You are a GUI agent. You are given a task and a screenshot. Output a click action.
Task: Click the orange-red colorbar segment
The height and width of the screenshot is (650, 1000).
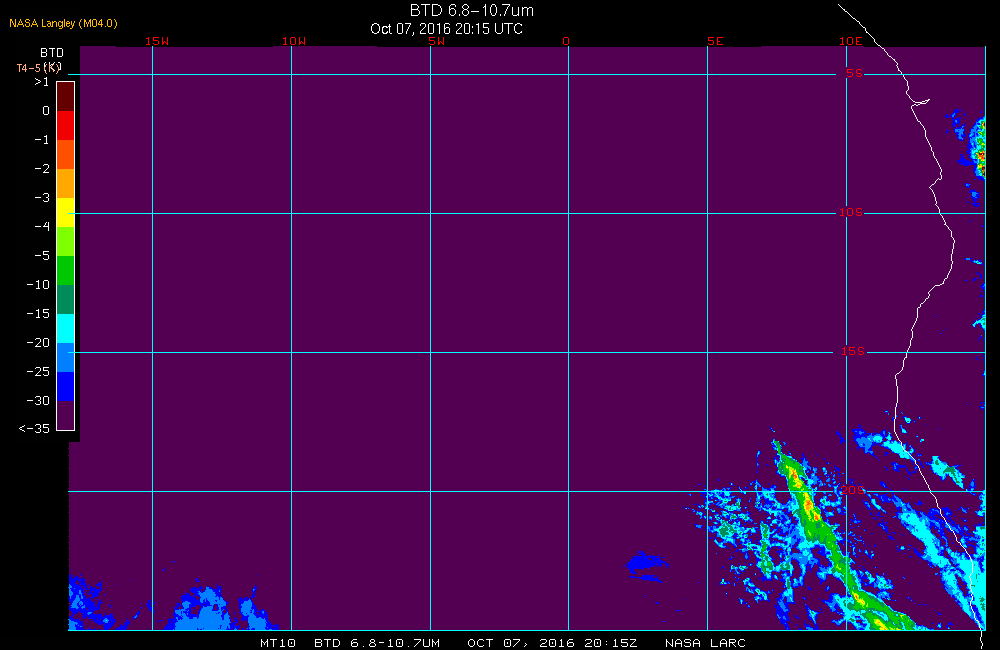[66, 154]
